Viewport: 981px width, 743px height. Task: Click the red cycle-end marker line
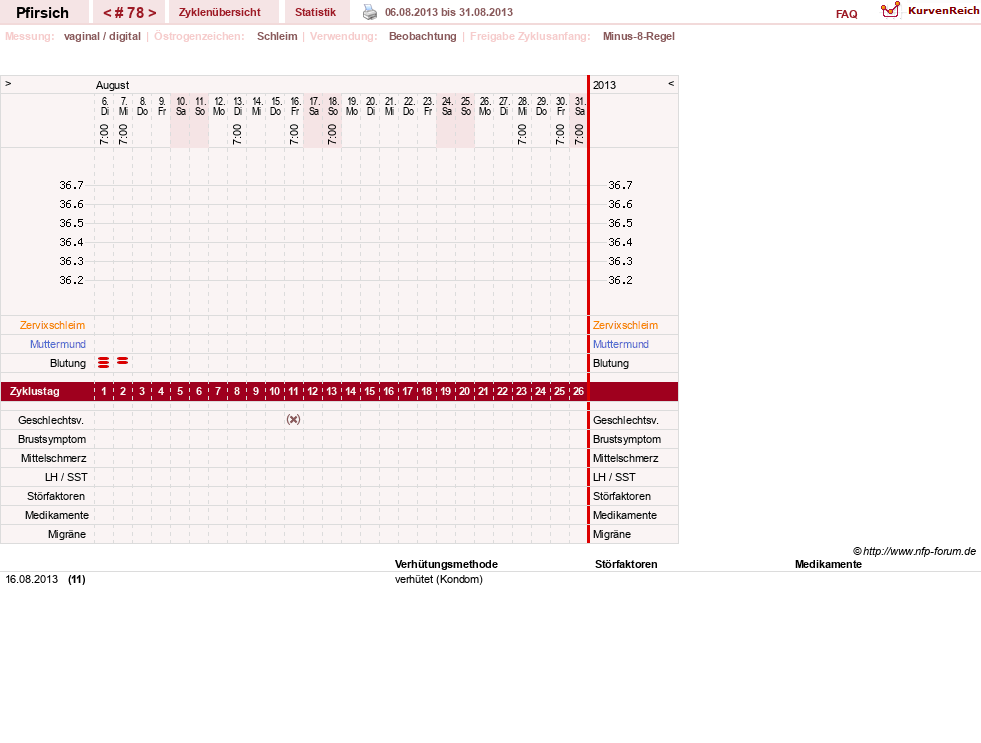(588, 309)
